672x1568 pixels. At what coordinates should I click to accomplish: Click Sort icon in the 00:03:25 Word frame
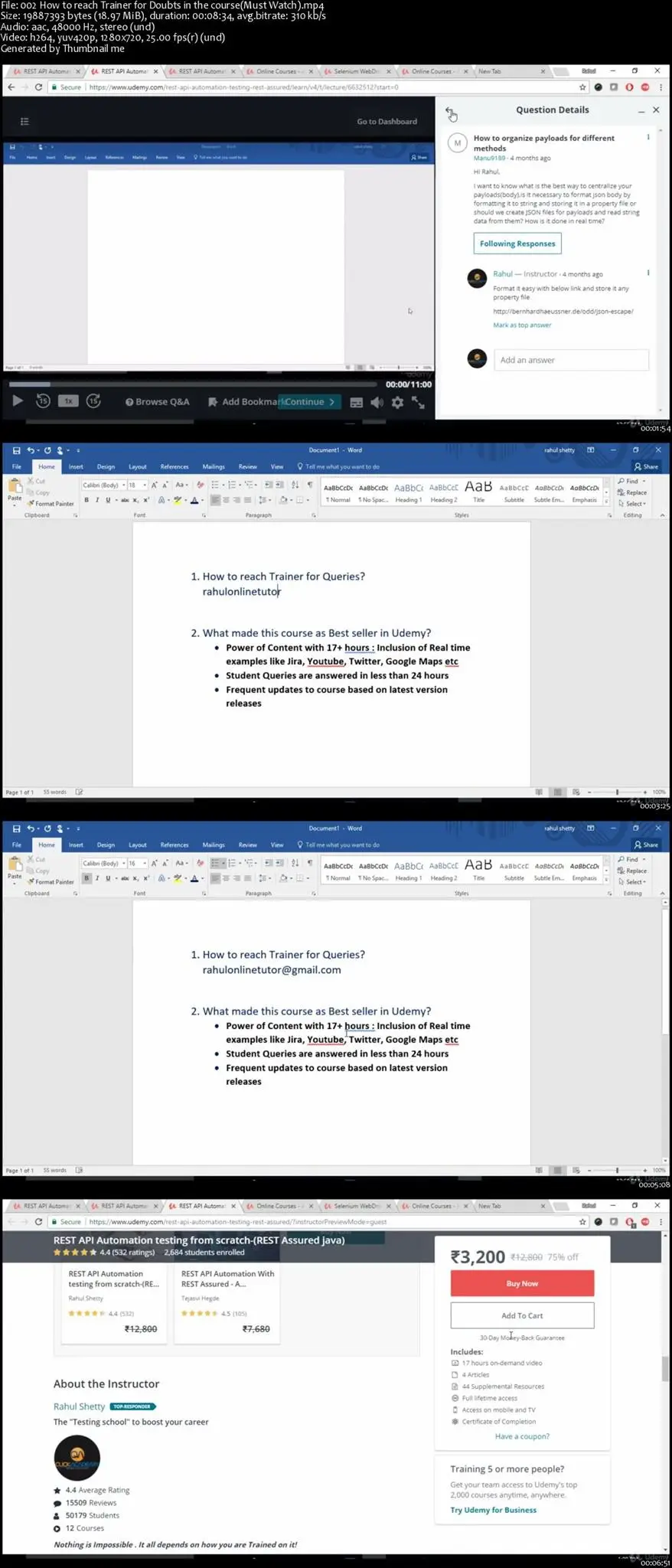(295, 485)
